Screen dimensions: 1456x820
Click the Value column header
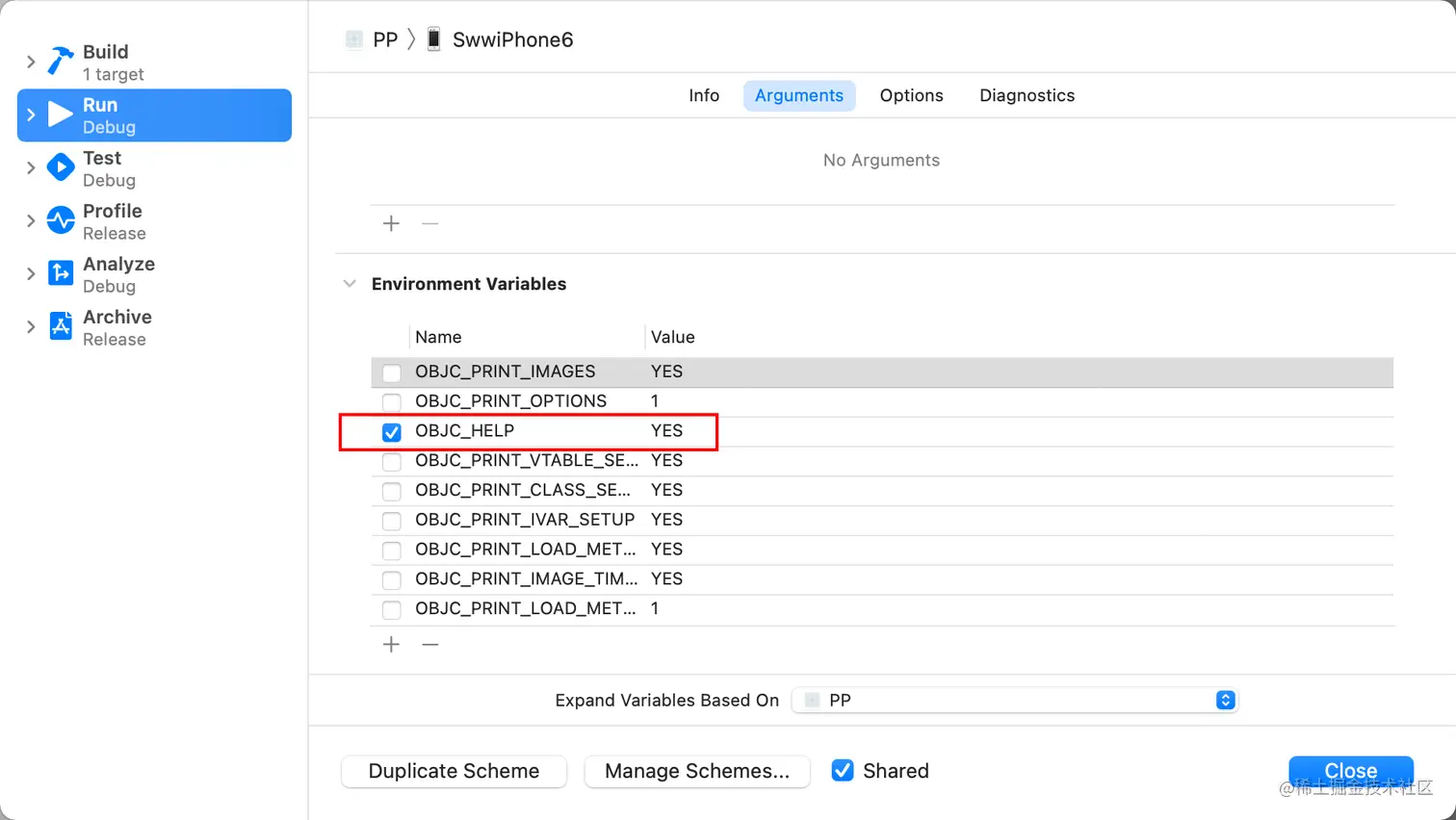coord(672,337)
